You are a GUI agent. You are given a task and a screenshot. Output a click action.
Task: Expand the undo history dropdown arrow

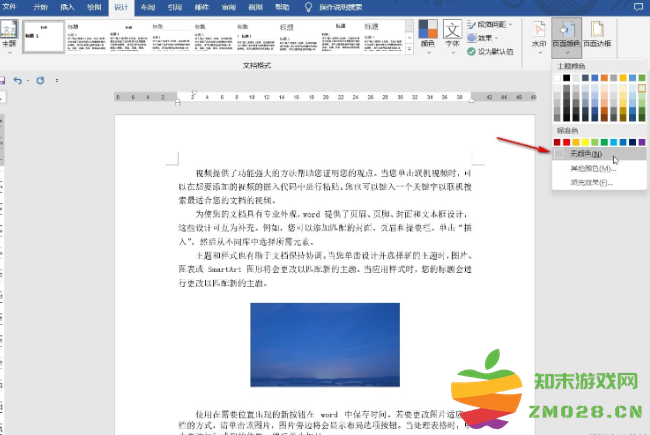[28, 80]
